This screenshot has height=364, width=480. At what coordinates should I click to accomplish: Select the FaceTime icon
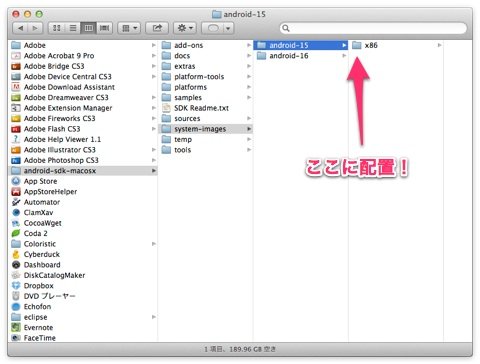pyautogui.click(x=16, y=338)
